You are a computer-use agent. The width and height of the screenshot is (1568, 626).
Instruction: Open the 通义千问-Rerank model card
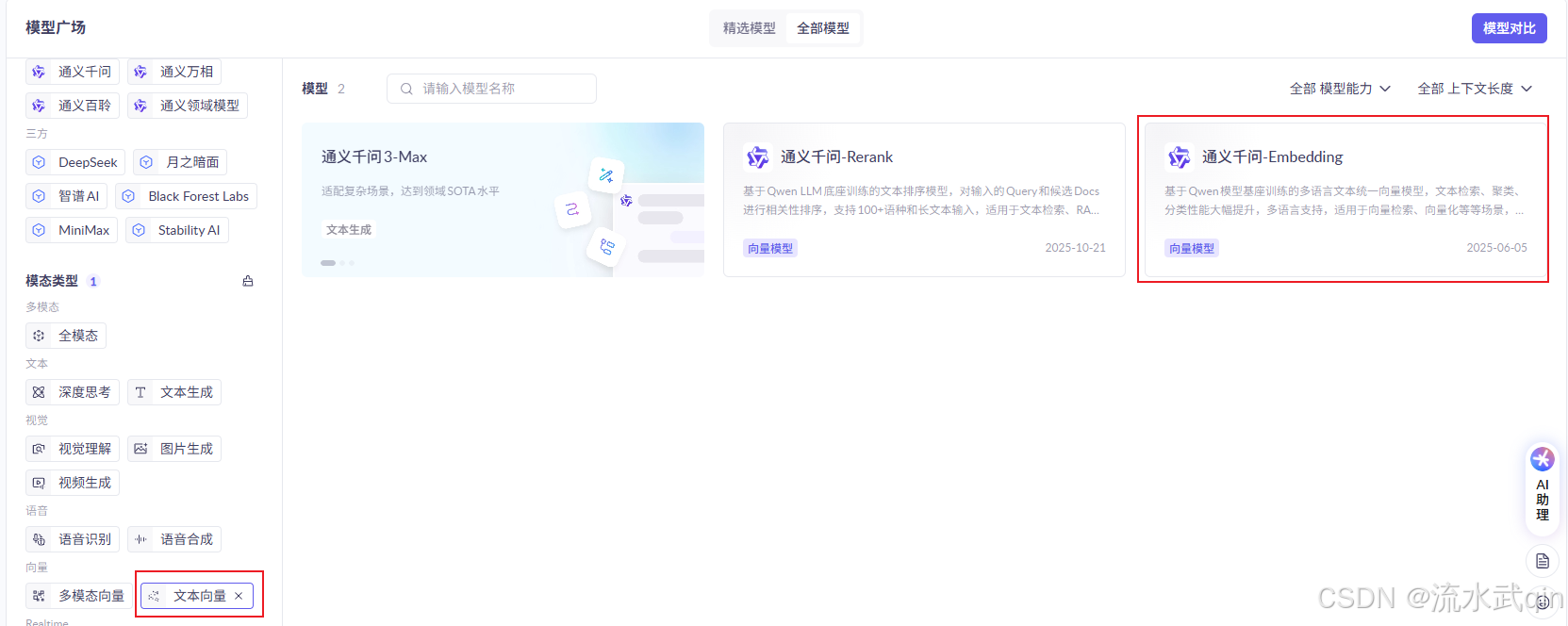click(924, 200)
